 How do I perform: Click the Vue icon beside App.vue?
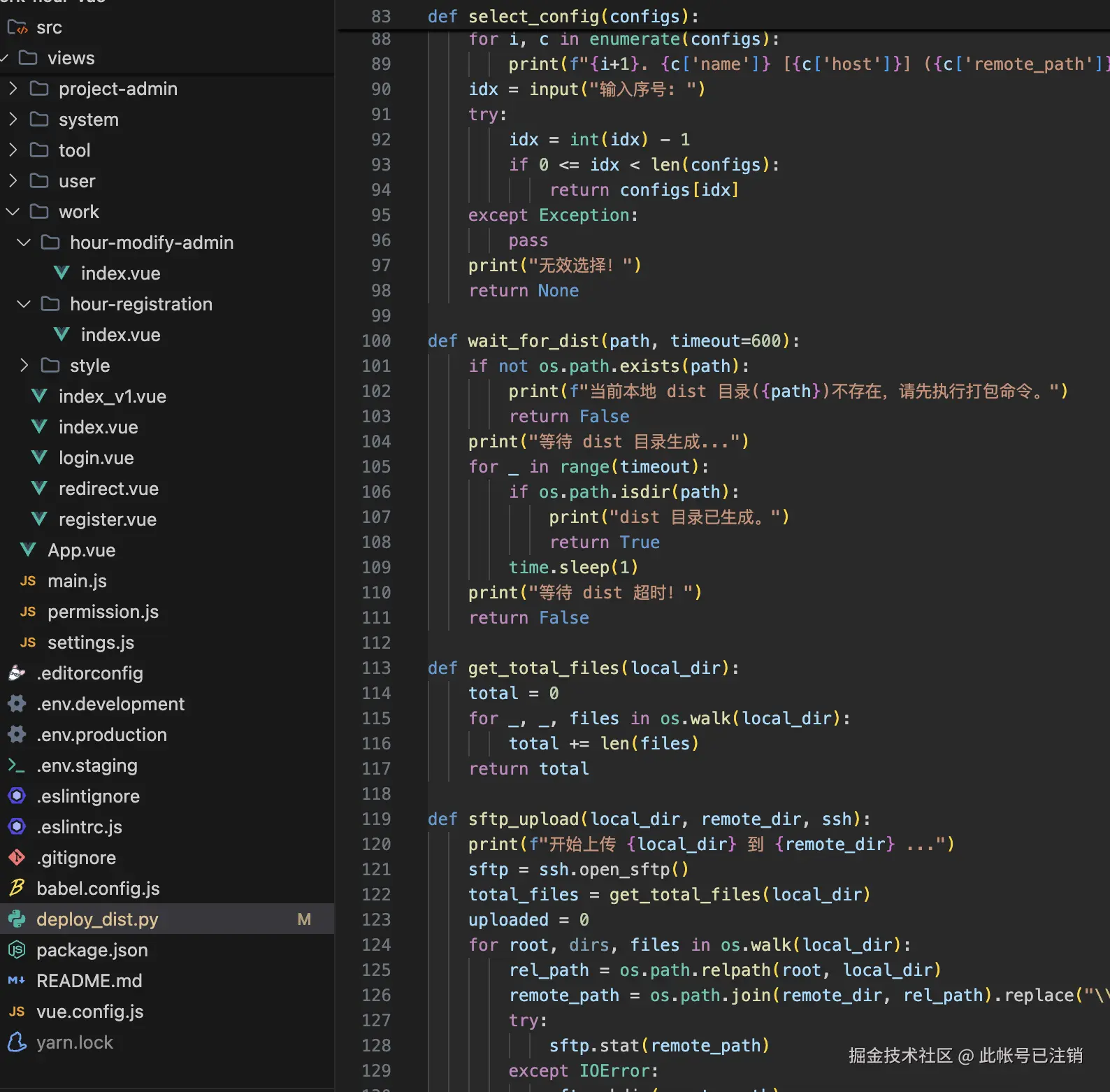pos(28,550)
